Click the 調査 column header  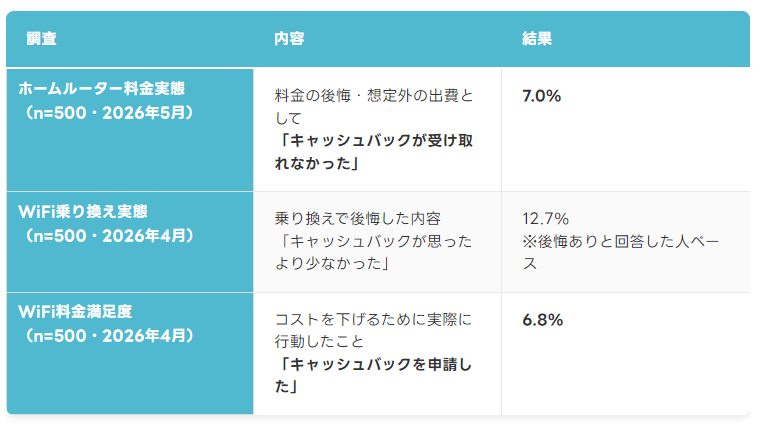41,38
